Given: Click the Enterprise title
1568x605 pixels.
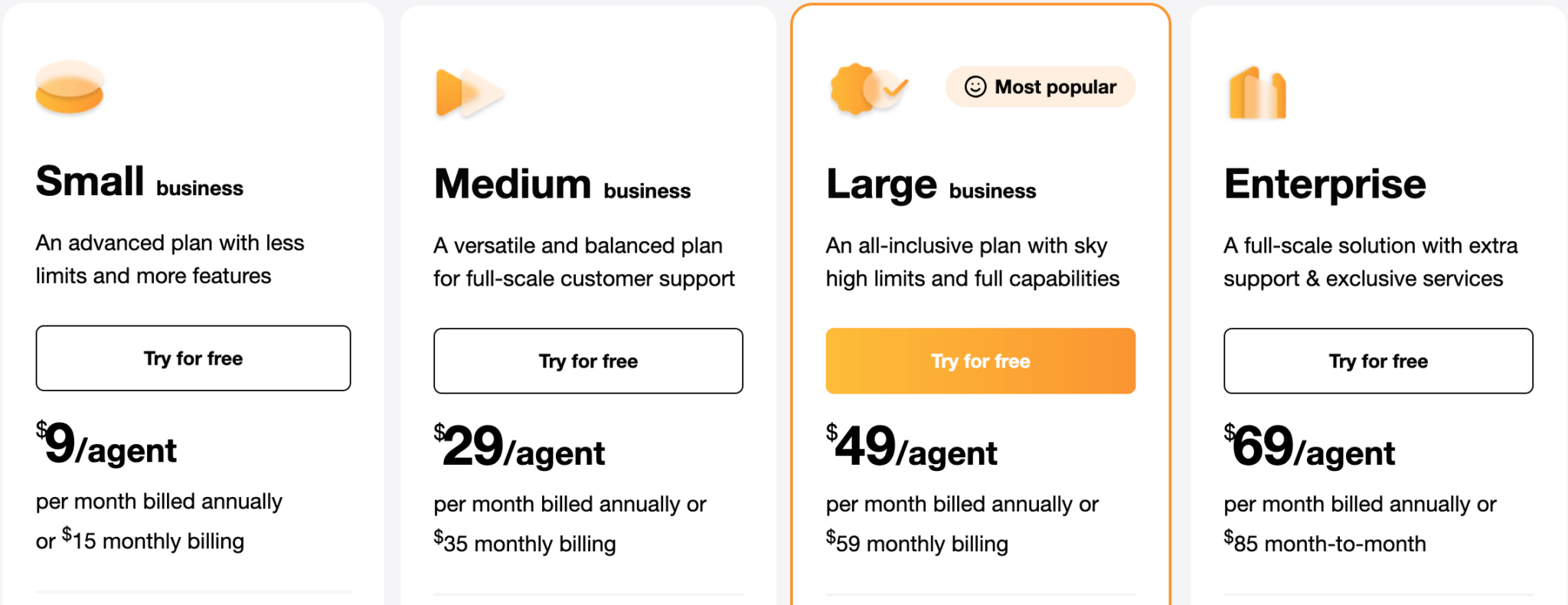Looking at the screenshot, I should 1325,184.
